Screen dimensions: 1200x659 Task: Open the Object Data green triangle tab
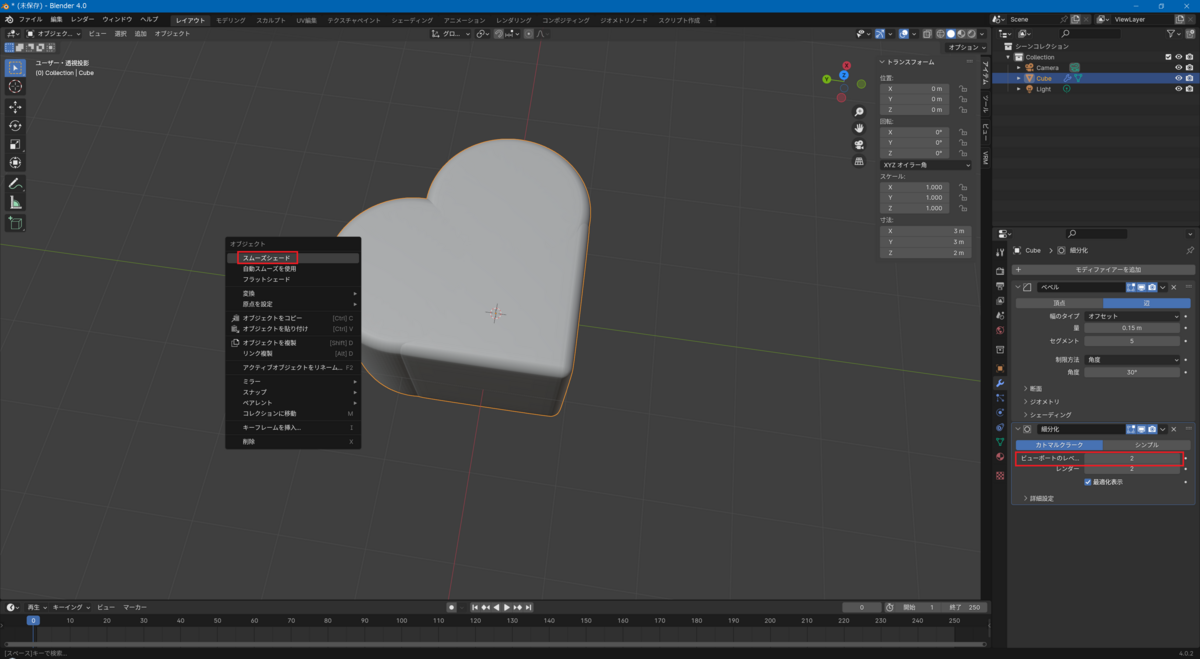tap(999, 441)
